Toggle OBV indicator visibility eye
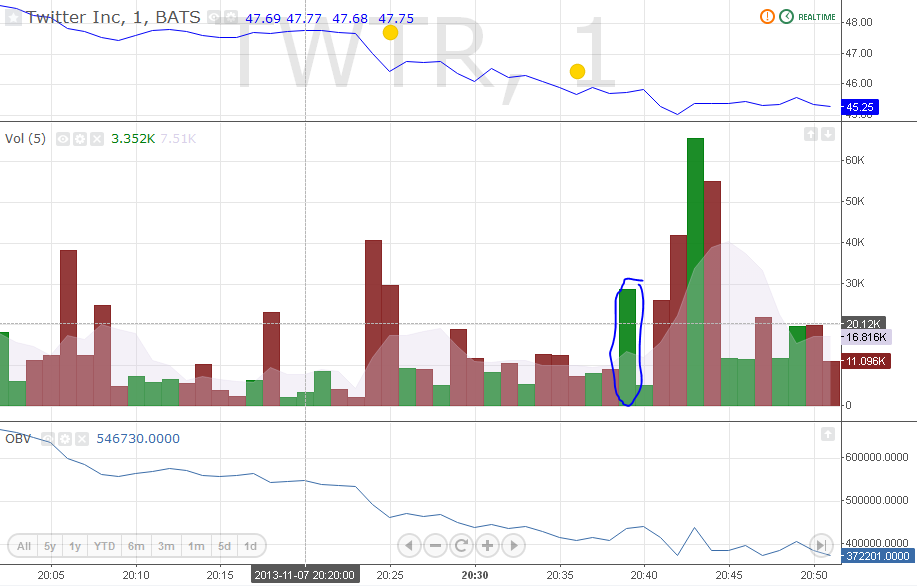 48,439
